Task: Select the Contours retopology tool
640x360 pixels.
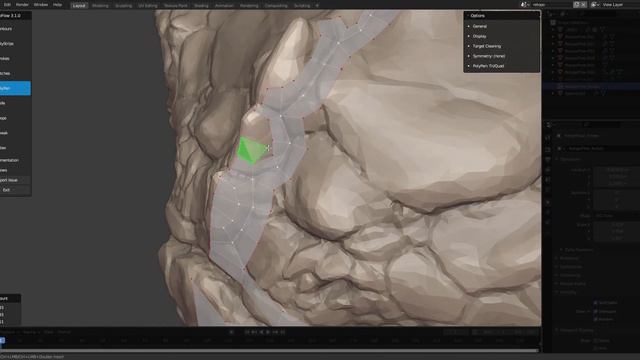Action: click(x=15, y=29)
